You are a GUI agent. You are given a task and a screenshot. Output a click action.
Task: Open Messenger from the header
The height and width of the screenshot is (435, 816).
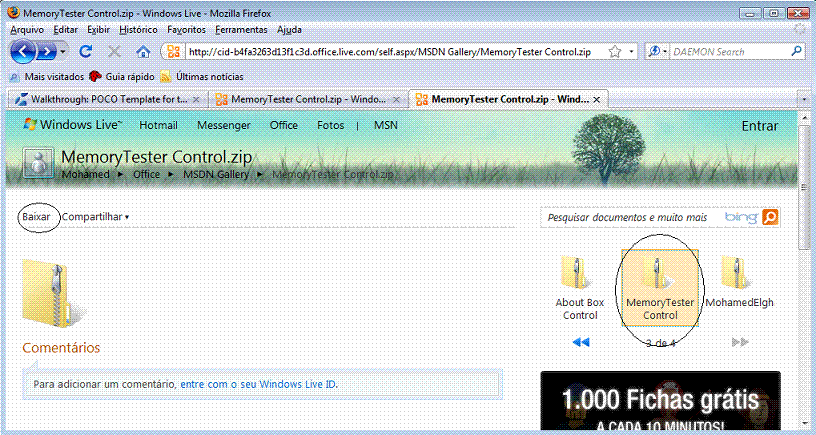(224, 125)
